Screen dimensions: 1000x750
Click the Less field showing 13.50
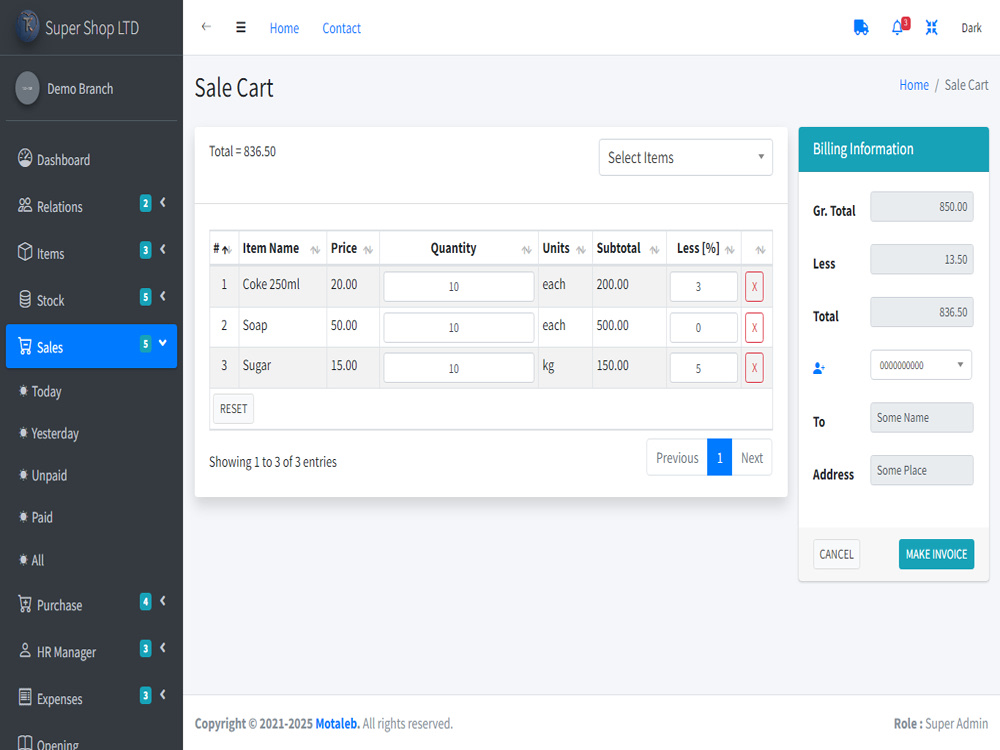(922, 260)
